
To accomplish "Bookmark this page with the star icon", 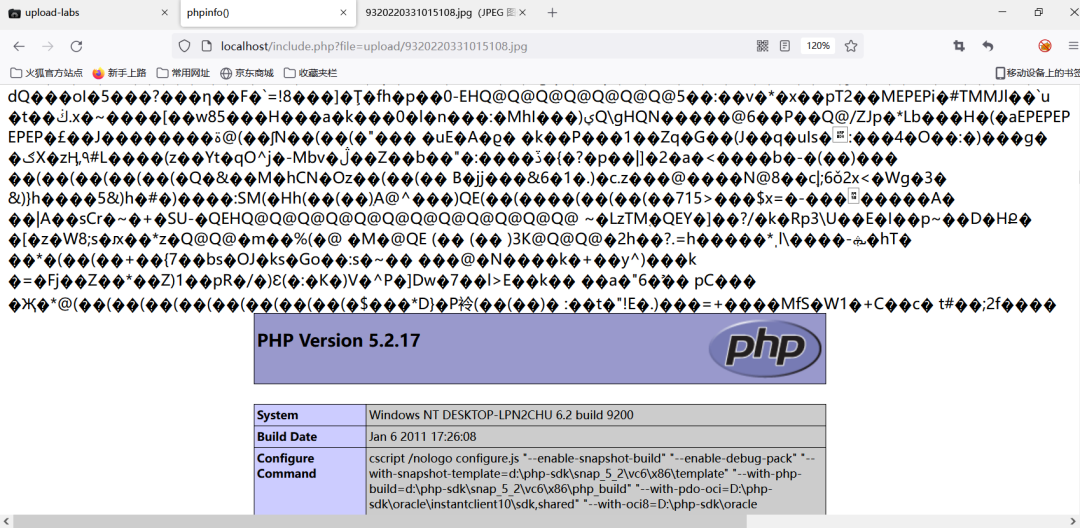I will [x=851, y=46].
